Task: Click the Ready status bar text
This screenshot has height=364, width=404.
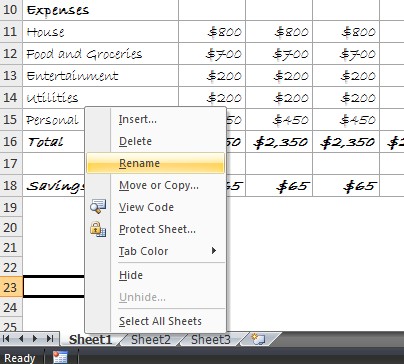Action: pos(20,358)
